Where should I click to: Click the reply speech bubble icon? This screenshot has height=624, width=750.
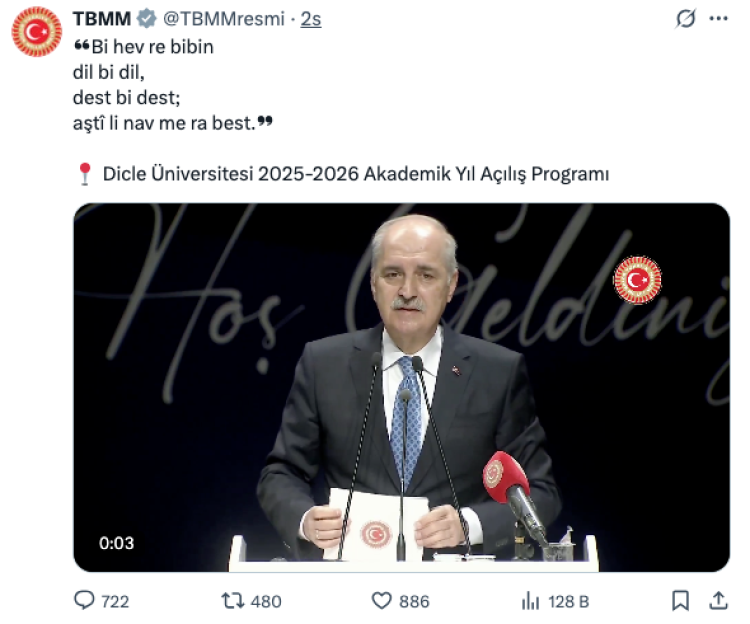[84, 600]
